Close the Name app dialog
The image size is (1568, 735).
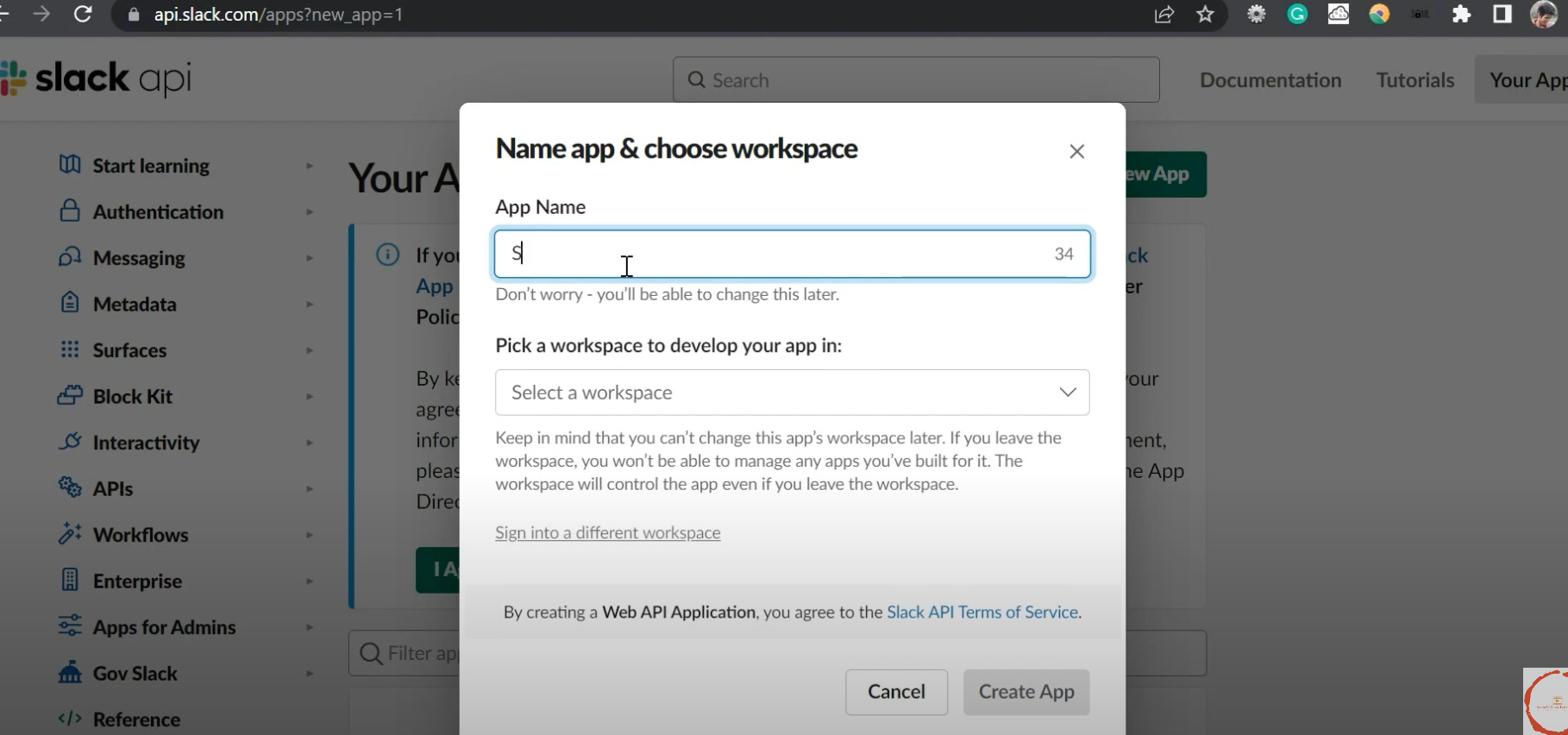[1076, 152]
